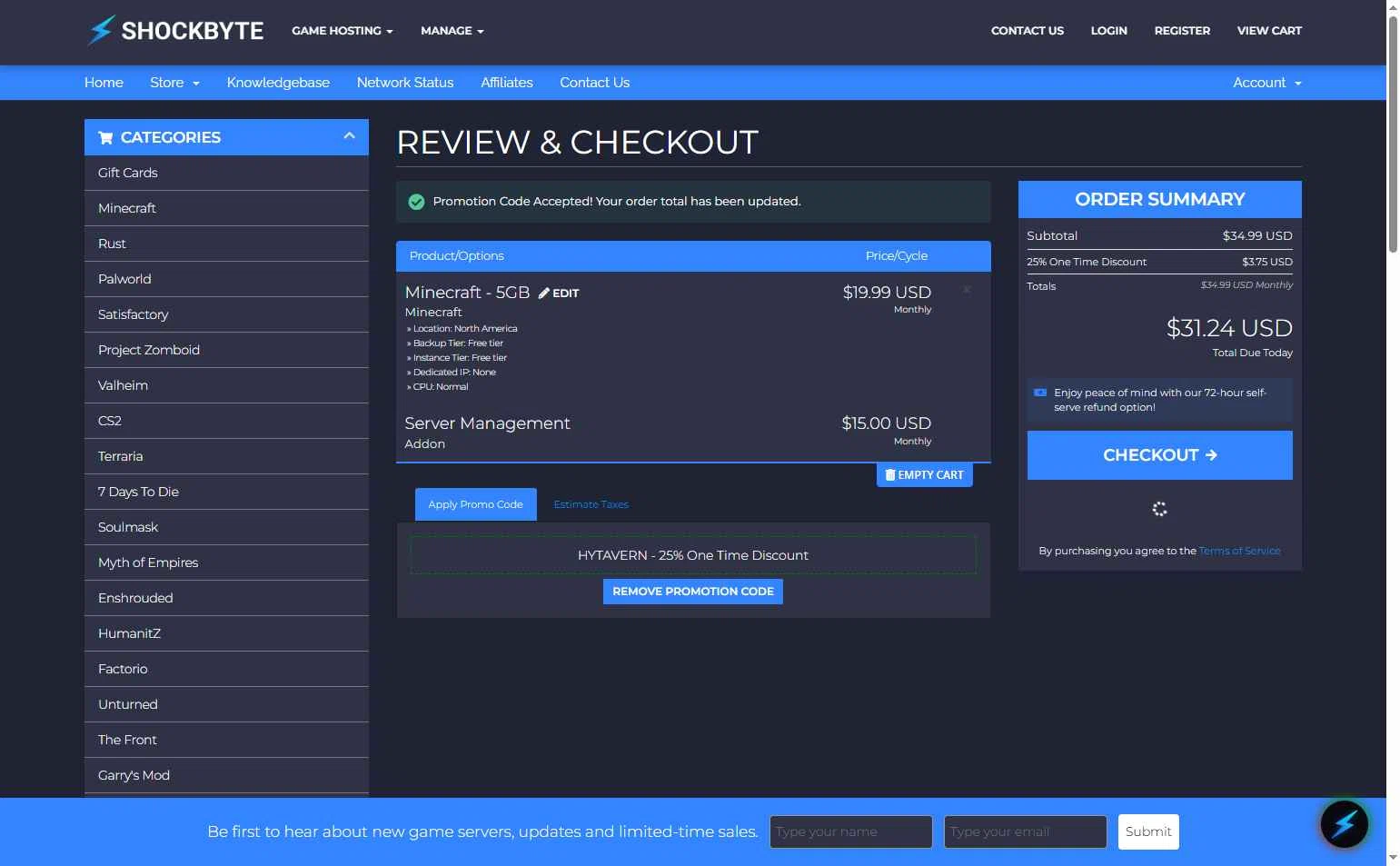Open the Terms of Service link
Viewport: 1400px width, 866px height.
[1239, 551]
